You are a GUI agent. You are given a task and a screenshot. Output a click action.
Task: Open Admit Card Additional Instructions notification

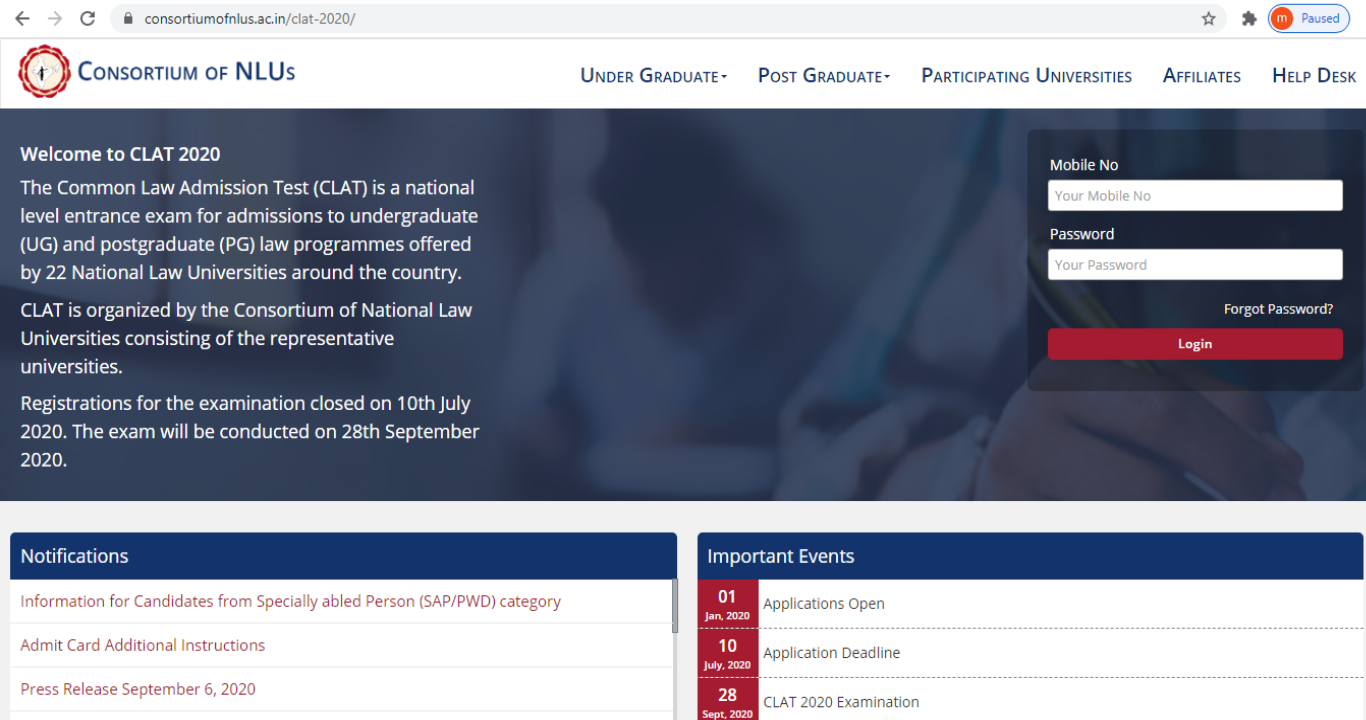click(x=142, y=646)
